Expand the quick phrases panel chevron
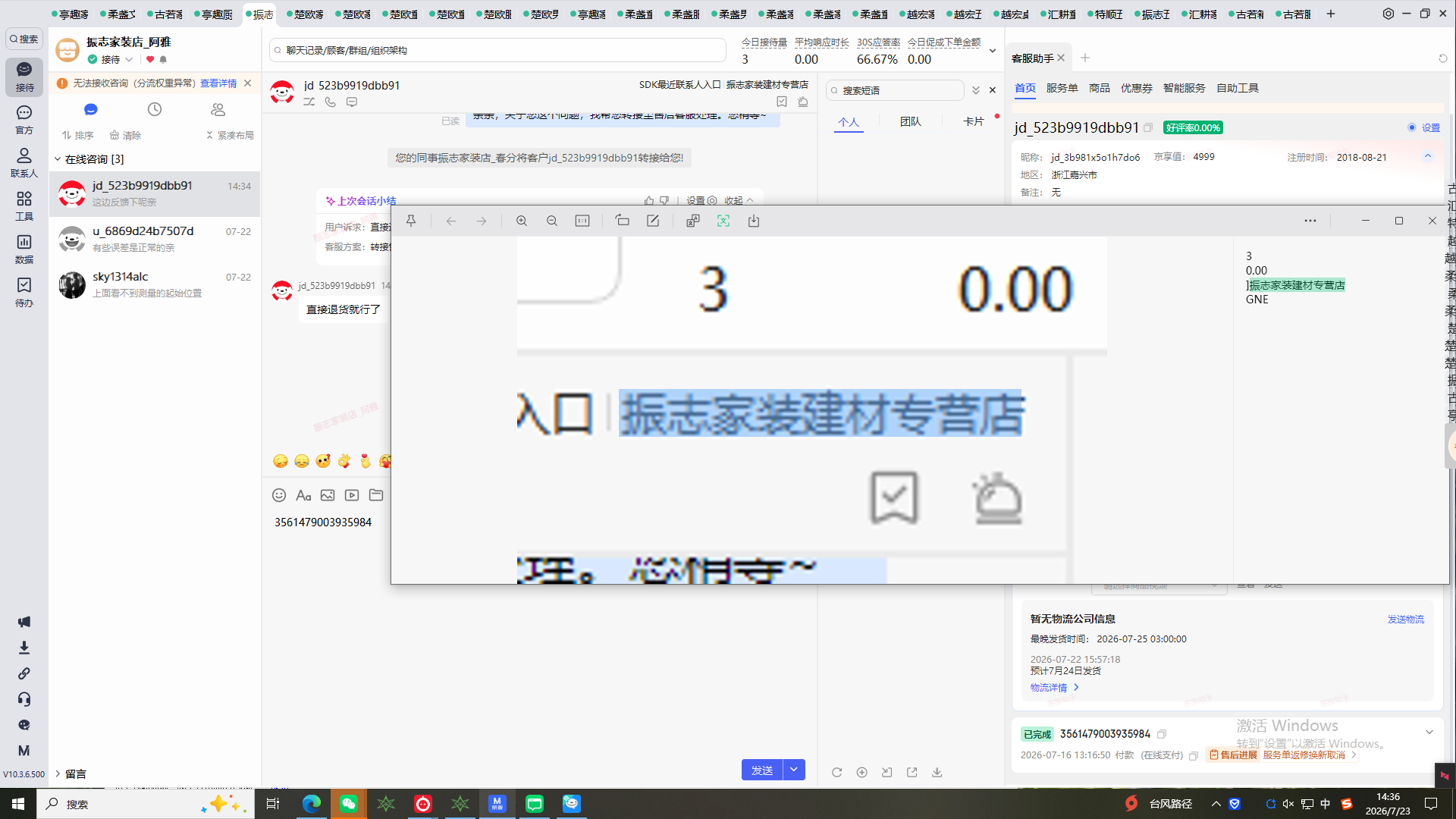1456x819 pixels. pos(976,90)
